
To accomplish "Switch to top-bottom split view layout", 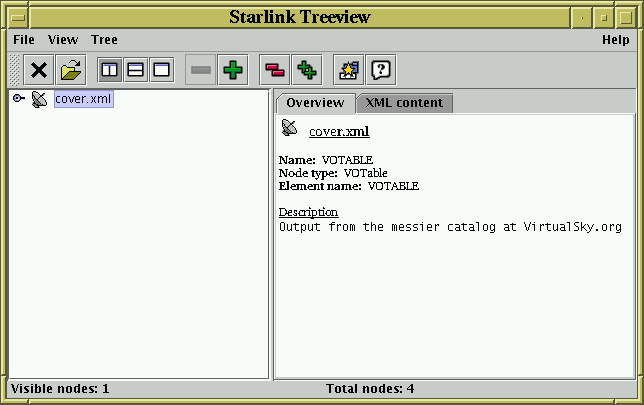I will 135,70.
